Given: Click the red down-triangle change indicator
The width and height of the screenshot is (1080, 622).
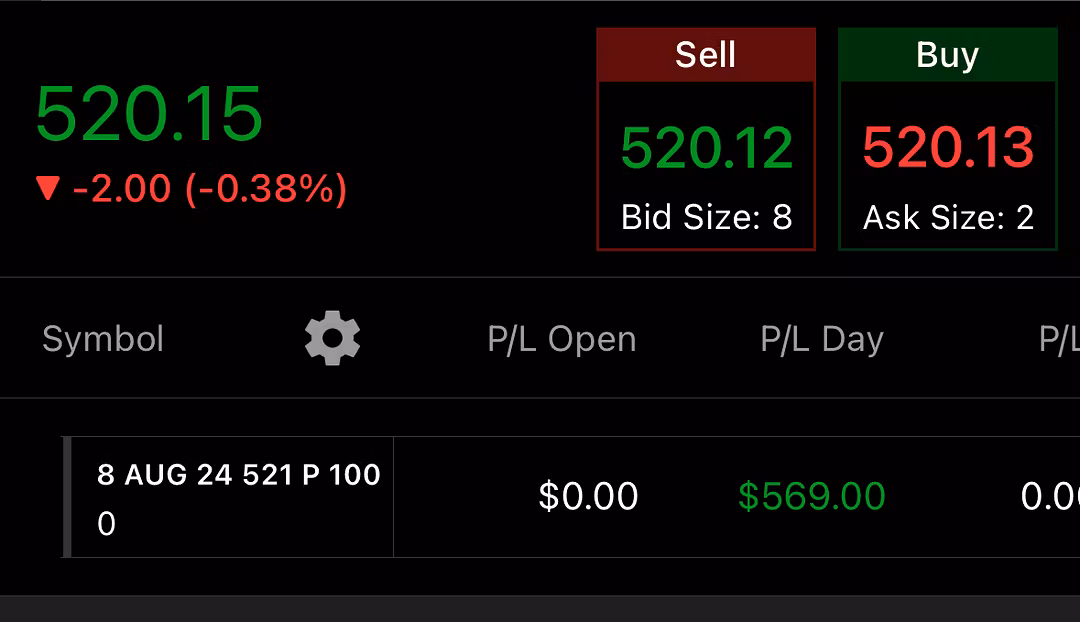Looking at the screenshot, I should pyautogui.click(x=48, y=188).
